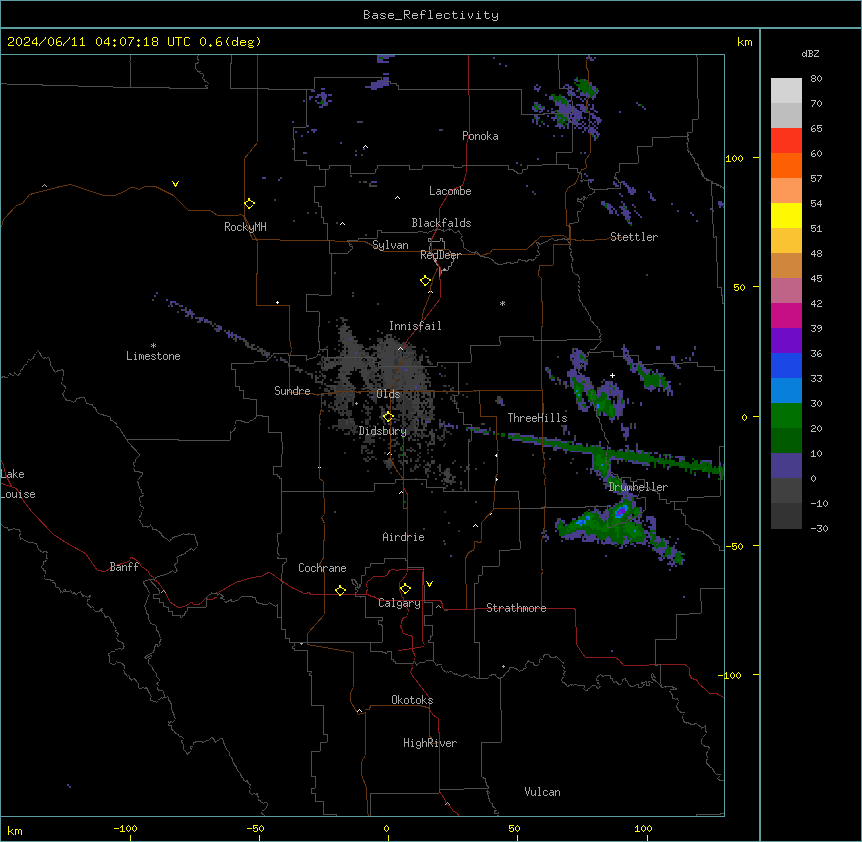
Task: Click the Calgary city label
Action: [x=399, y=603]
